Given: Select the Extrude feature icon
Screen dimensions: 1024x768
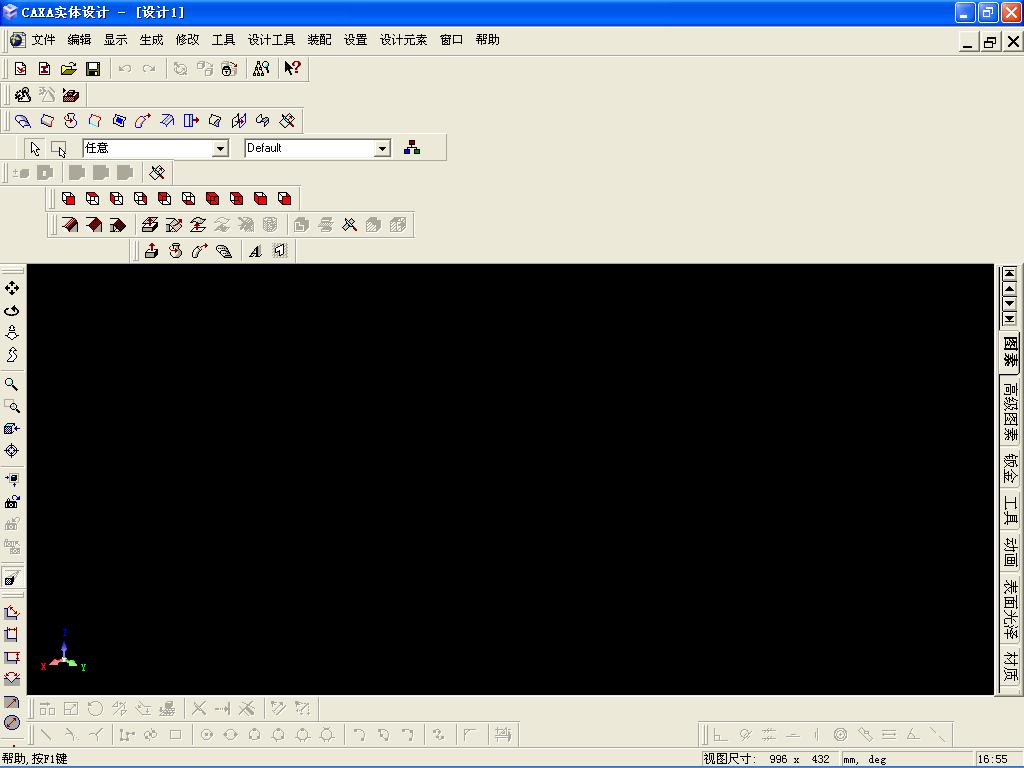Looking at the screenshot, I should pos(152,251).
